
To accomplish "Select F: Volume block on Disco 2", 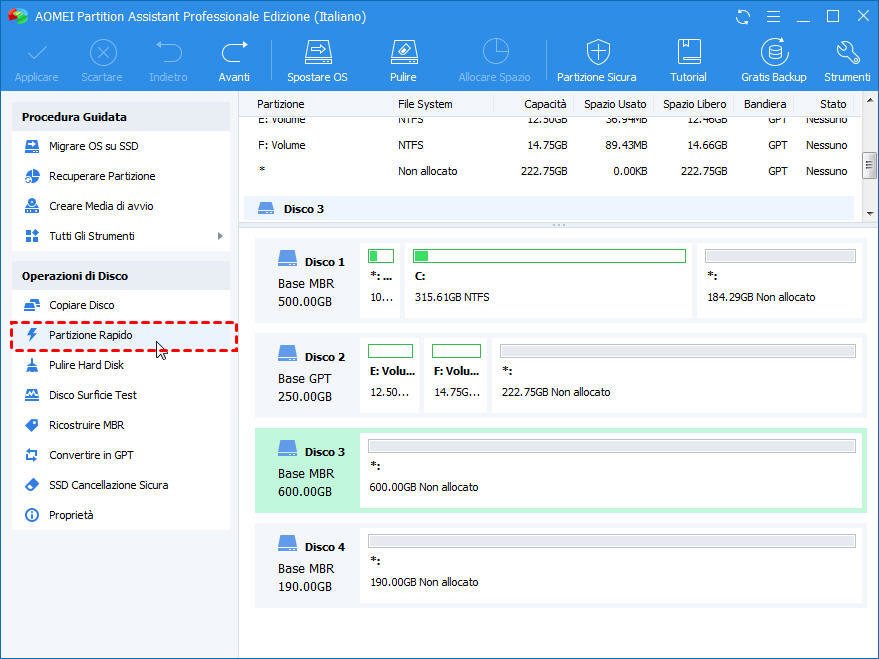I will [456, 375].
